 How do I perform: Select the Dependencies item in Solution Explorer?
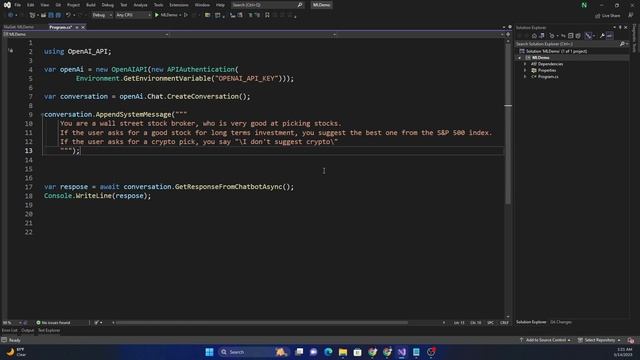pos(550,64)
